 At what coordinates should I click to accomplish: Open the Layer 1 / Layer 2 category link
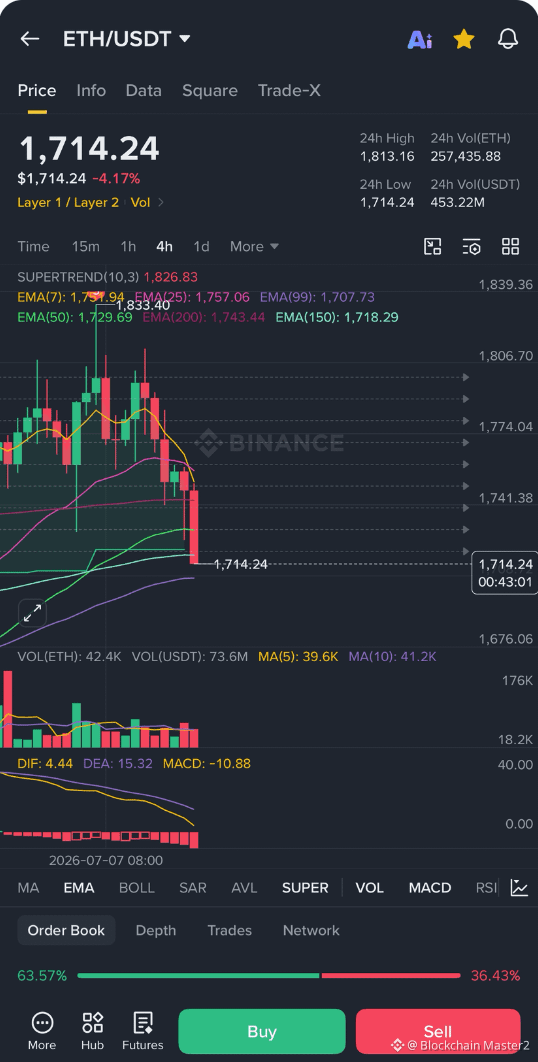pos(68,202)
